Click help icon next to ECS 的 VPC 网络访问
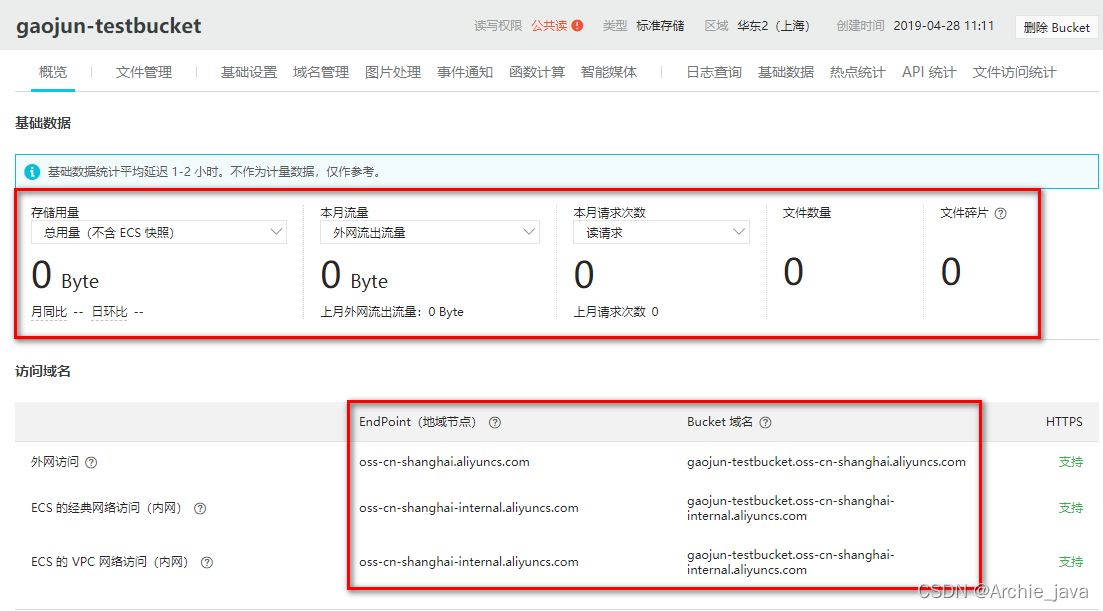Image resolution: width=1103 pixels, height=611 pixels. tap(207, 562)
